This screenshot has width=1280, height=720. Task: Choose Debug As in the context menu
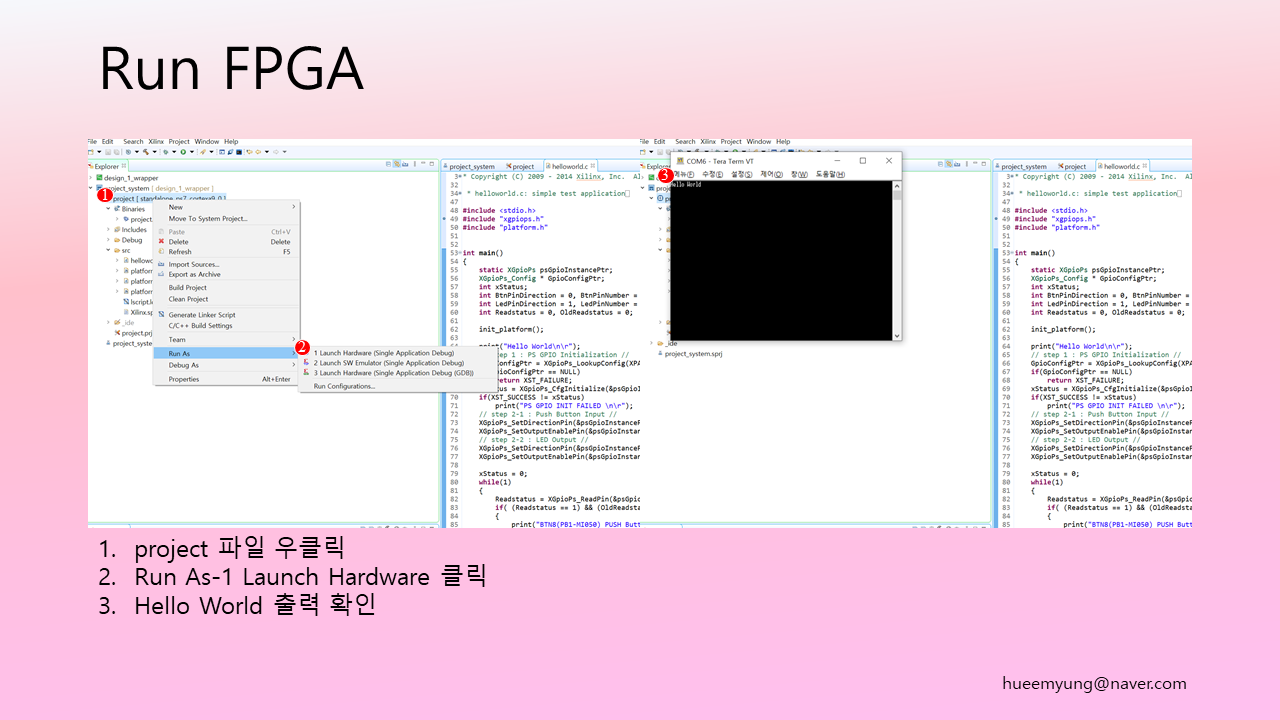point(226,365)
